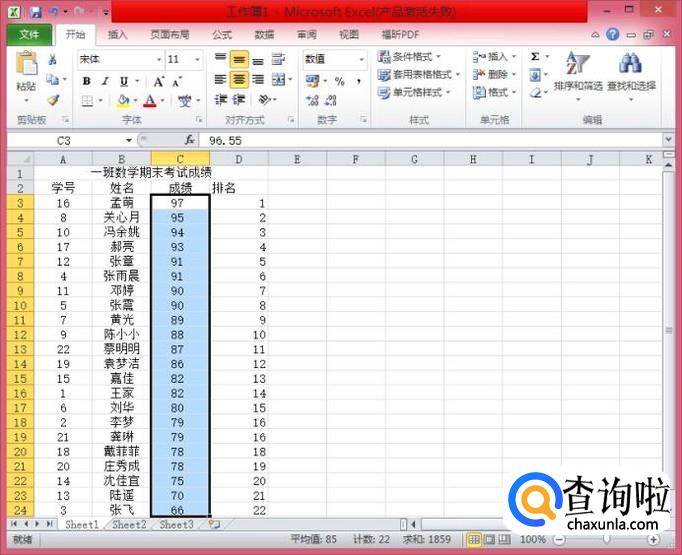Open the fill color dropdown arrow
Image resolution: width=682 pixels, height=555 pixels.
(x=136, y=101)
